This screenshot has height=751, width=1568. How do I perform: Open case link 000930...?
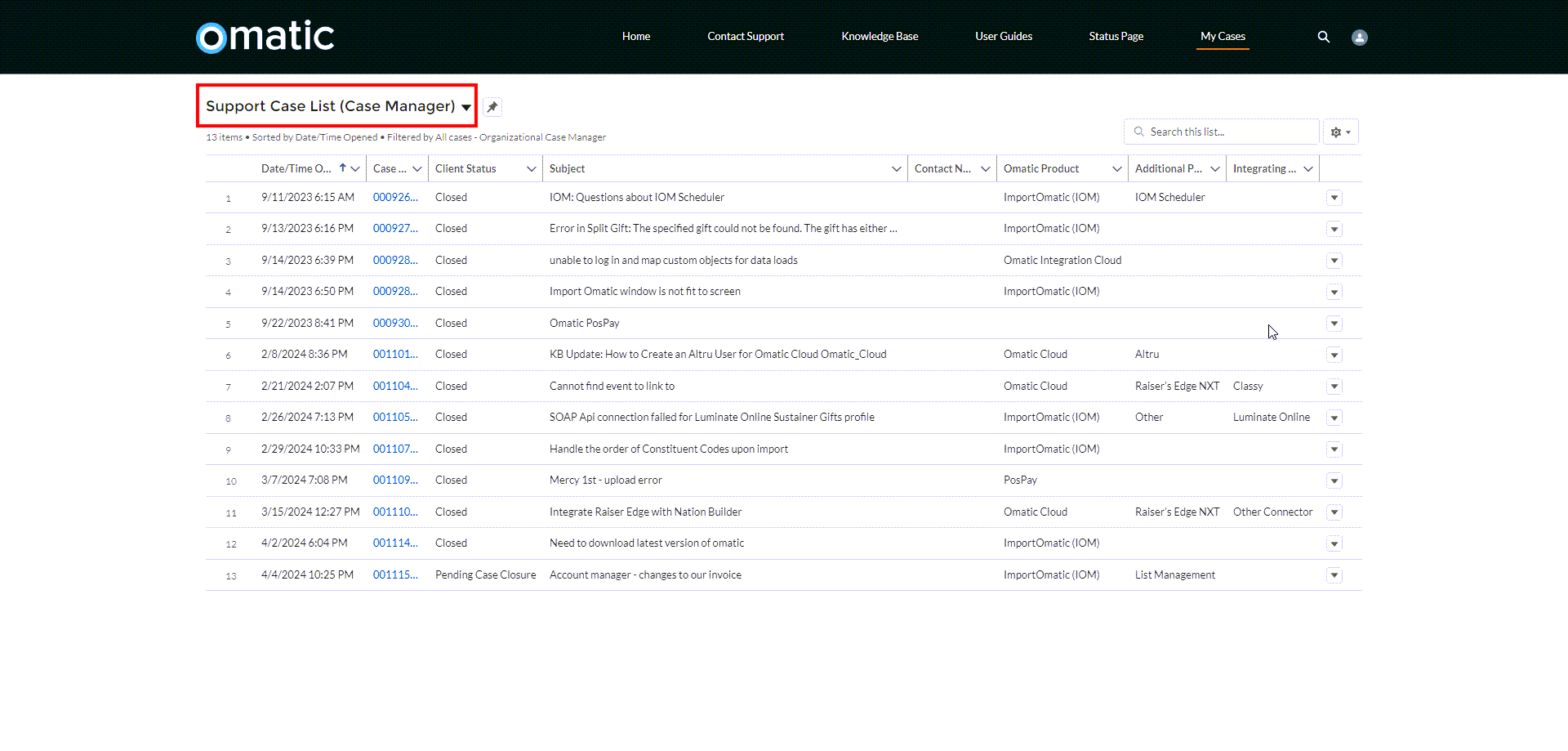pyautogui.click(x=395, y=323)
